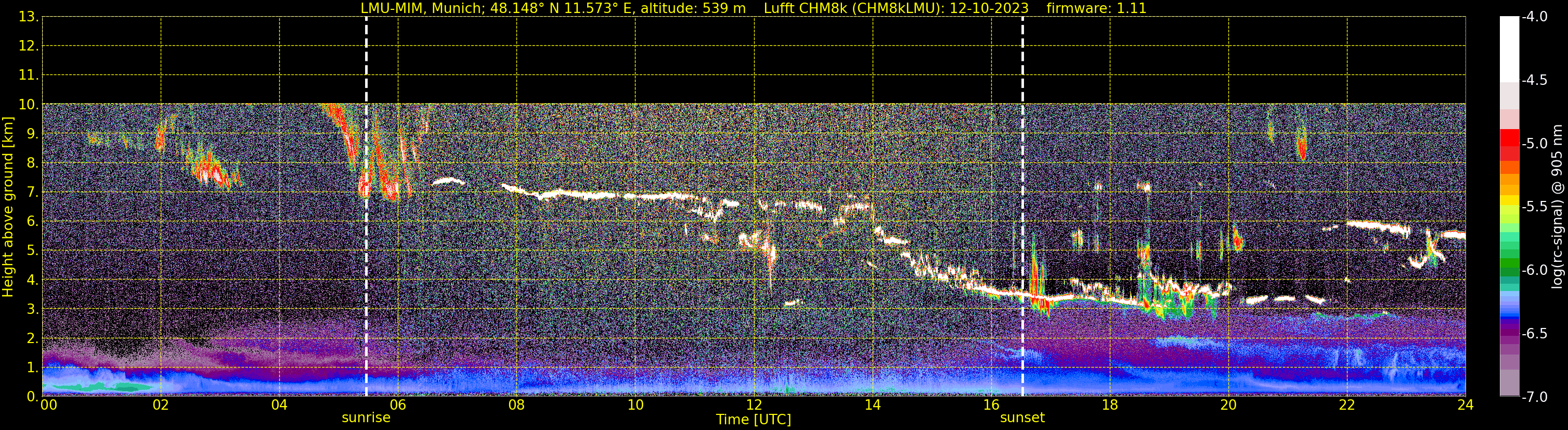Select the 'sunrise' label below the time axis
Image resolution: width=1568 pixels, height=430 pixels.
(366, 418)
